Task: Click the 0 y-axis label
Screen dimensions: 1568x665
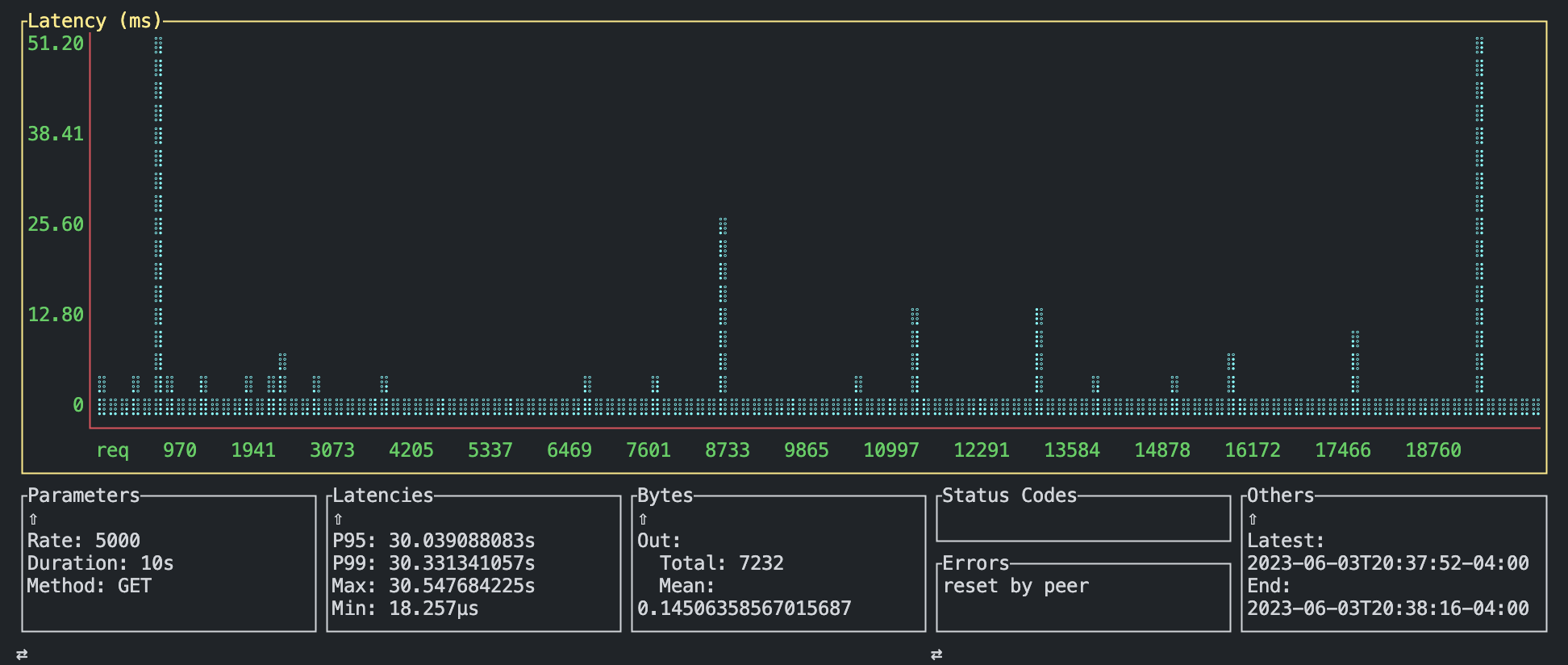Action: (x=78, y=405)
